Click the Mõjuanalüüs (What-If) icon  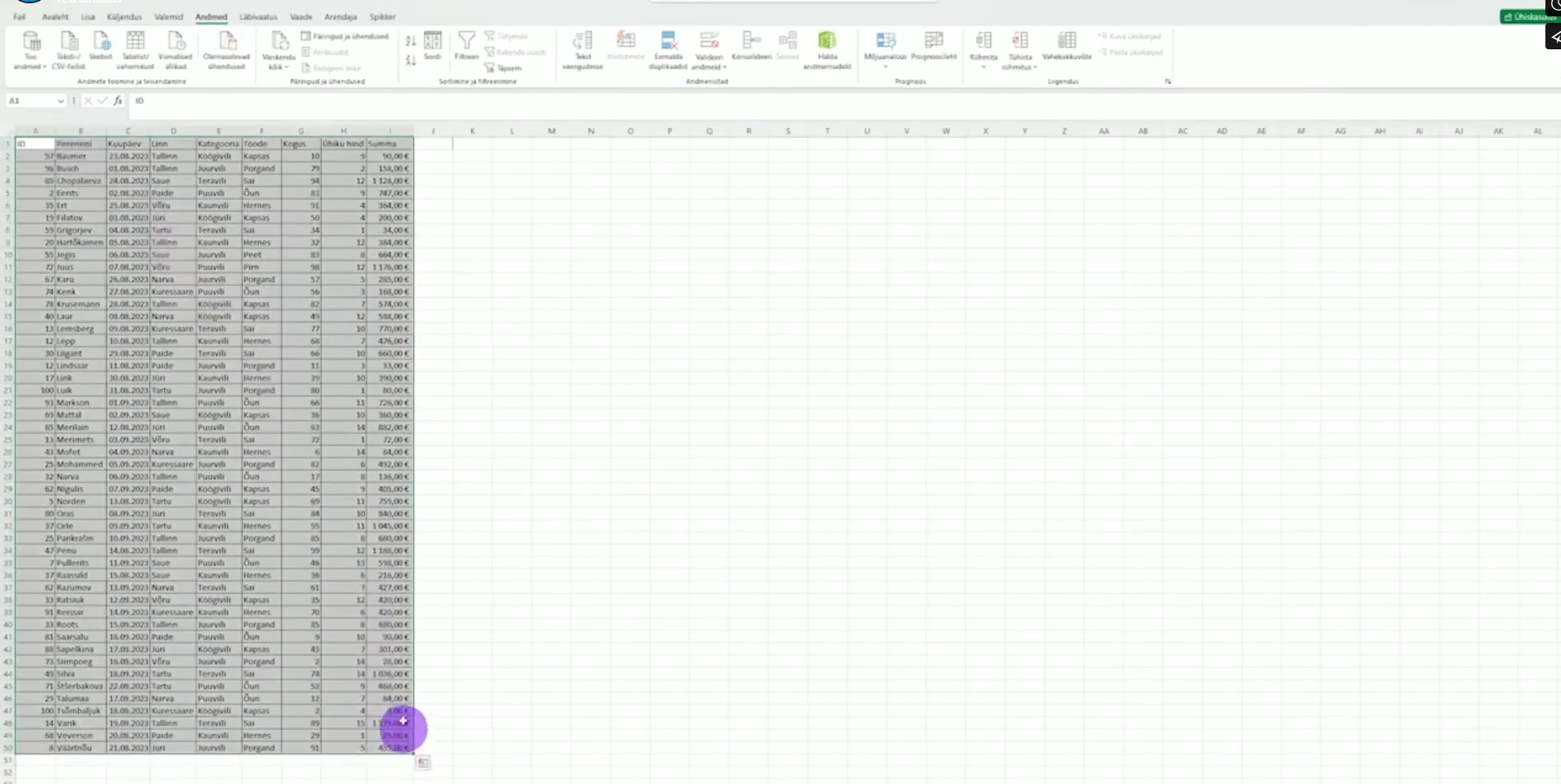(885, 41)
